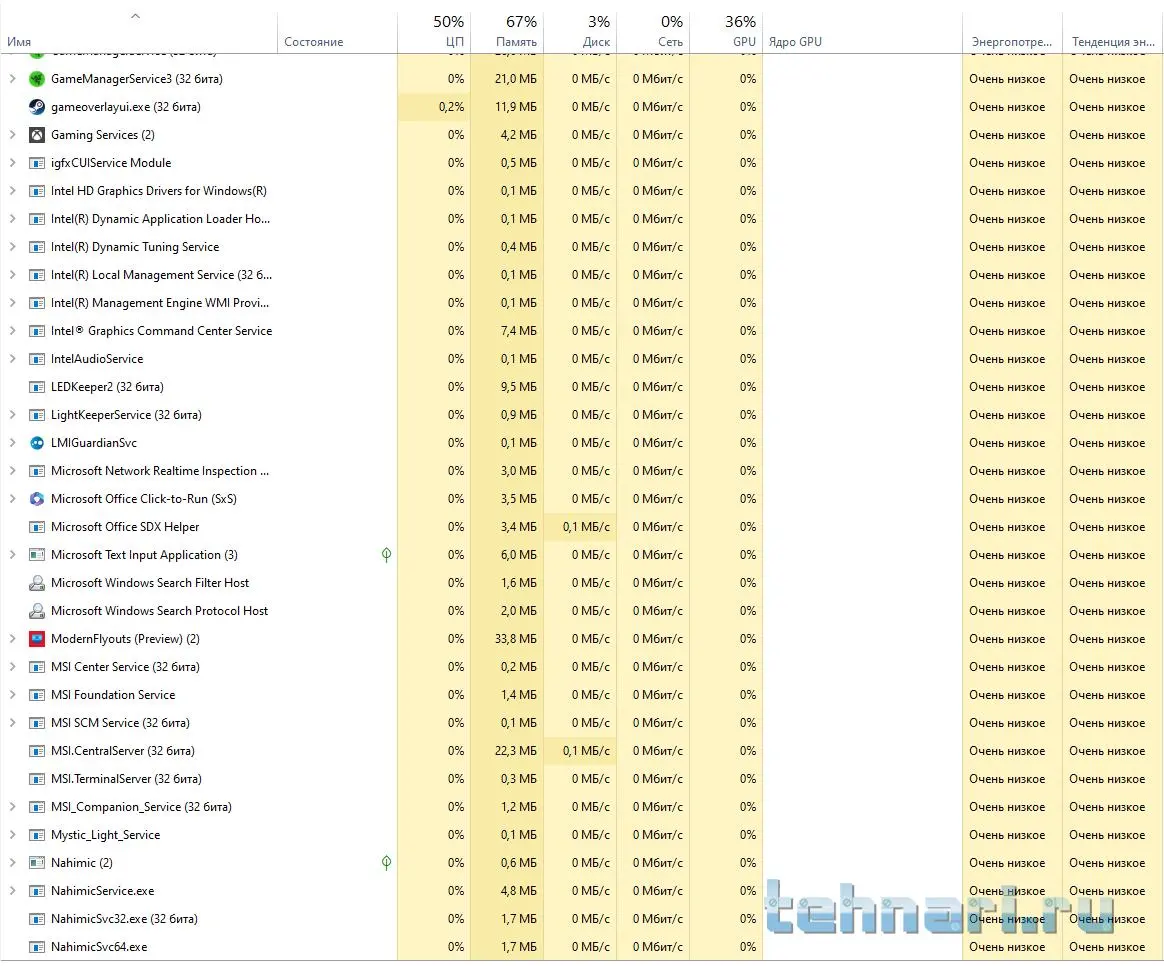Click the Microsoft Office SDX Helper icon
Viewport: 1164px width, 966px height.
pos(36,527)
